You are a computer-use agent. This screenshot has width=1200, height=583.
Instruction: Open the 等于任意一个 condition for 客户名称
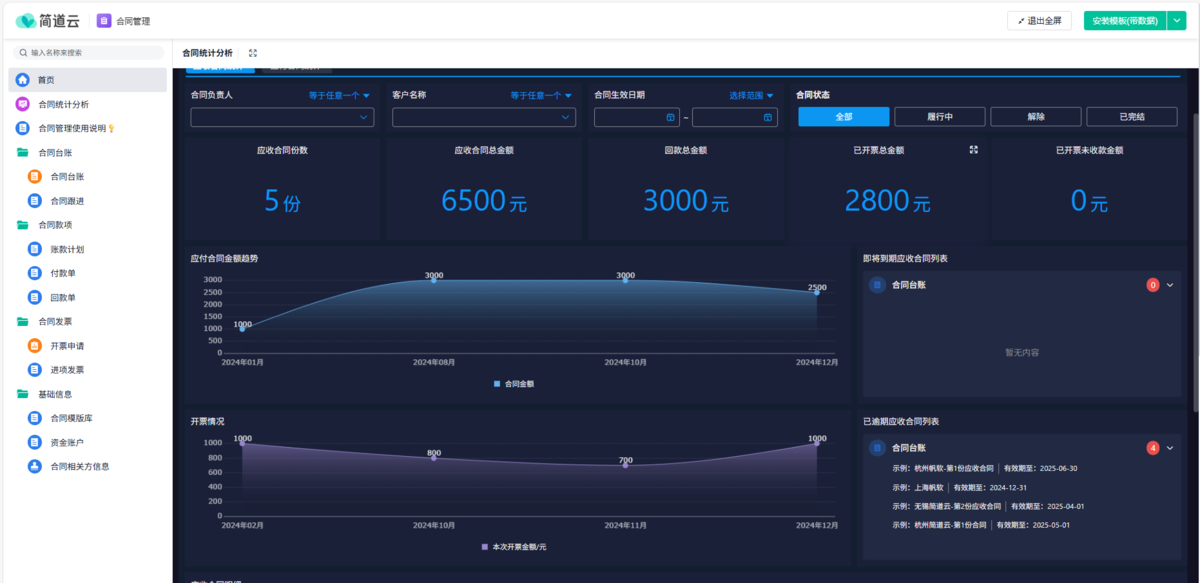[541, 96]
